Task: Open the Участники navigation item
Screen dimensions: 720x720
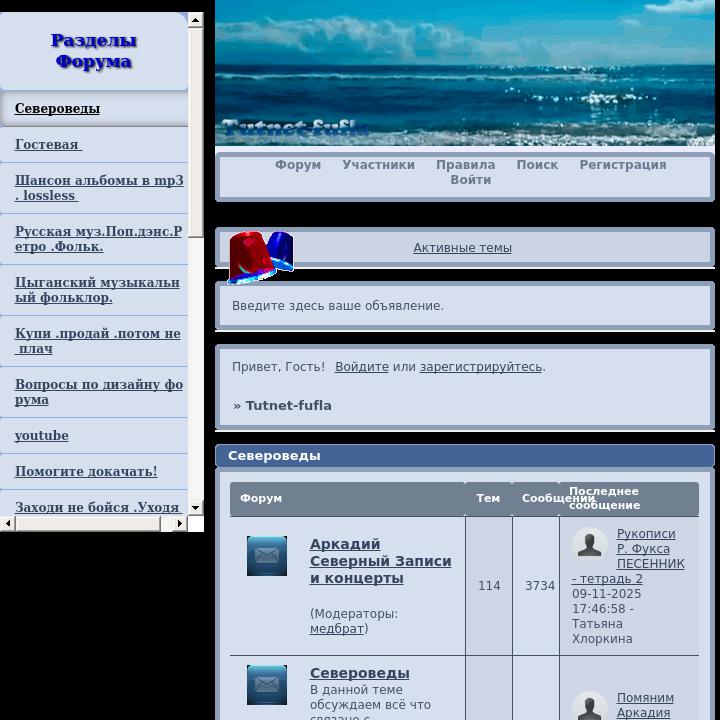Action: (x=378, y=165)
